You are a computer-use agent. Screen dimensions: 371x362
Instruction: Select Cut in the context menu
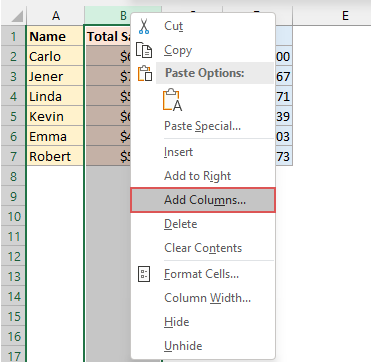[x=203, y=26]
